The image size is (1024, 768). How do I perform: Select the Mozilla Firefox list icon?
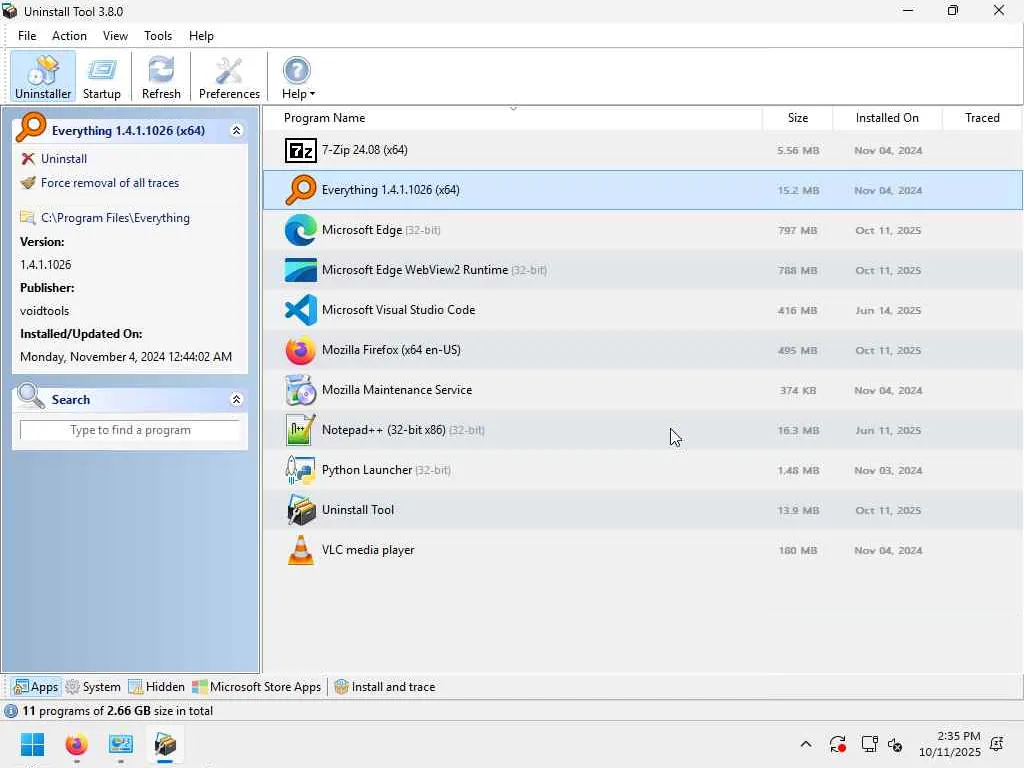click(300, 350)
